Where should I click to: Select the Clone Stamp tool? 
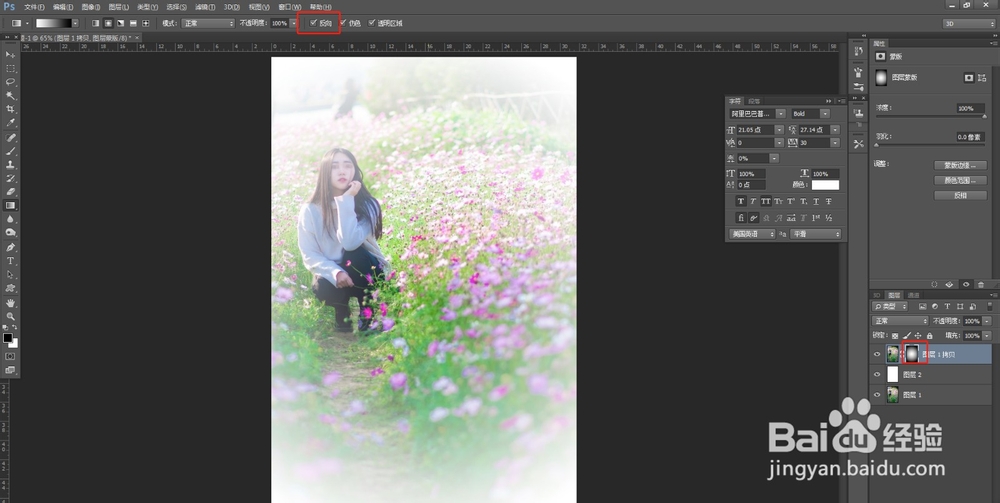pos(10,164)
